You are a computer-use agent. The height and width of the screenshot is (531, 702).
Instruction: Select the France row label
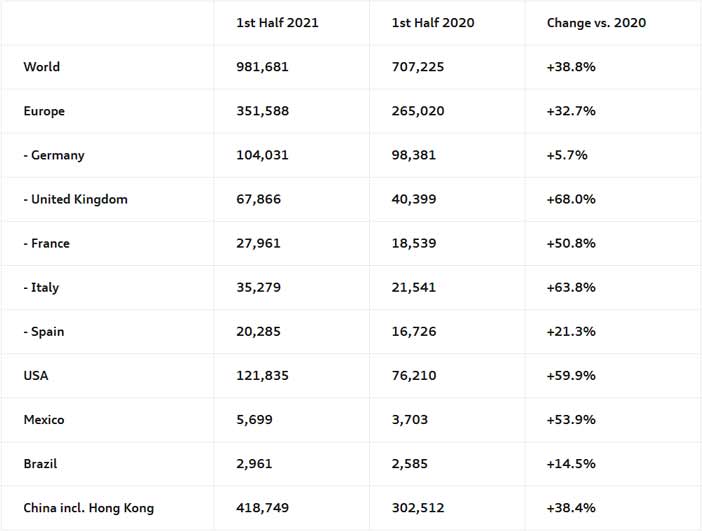(x=47, y=243)
